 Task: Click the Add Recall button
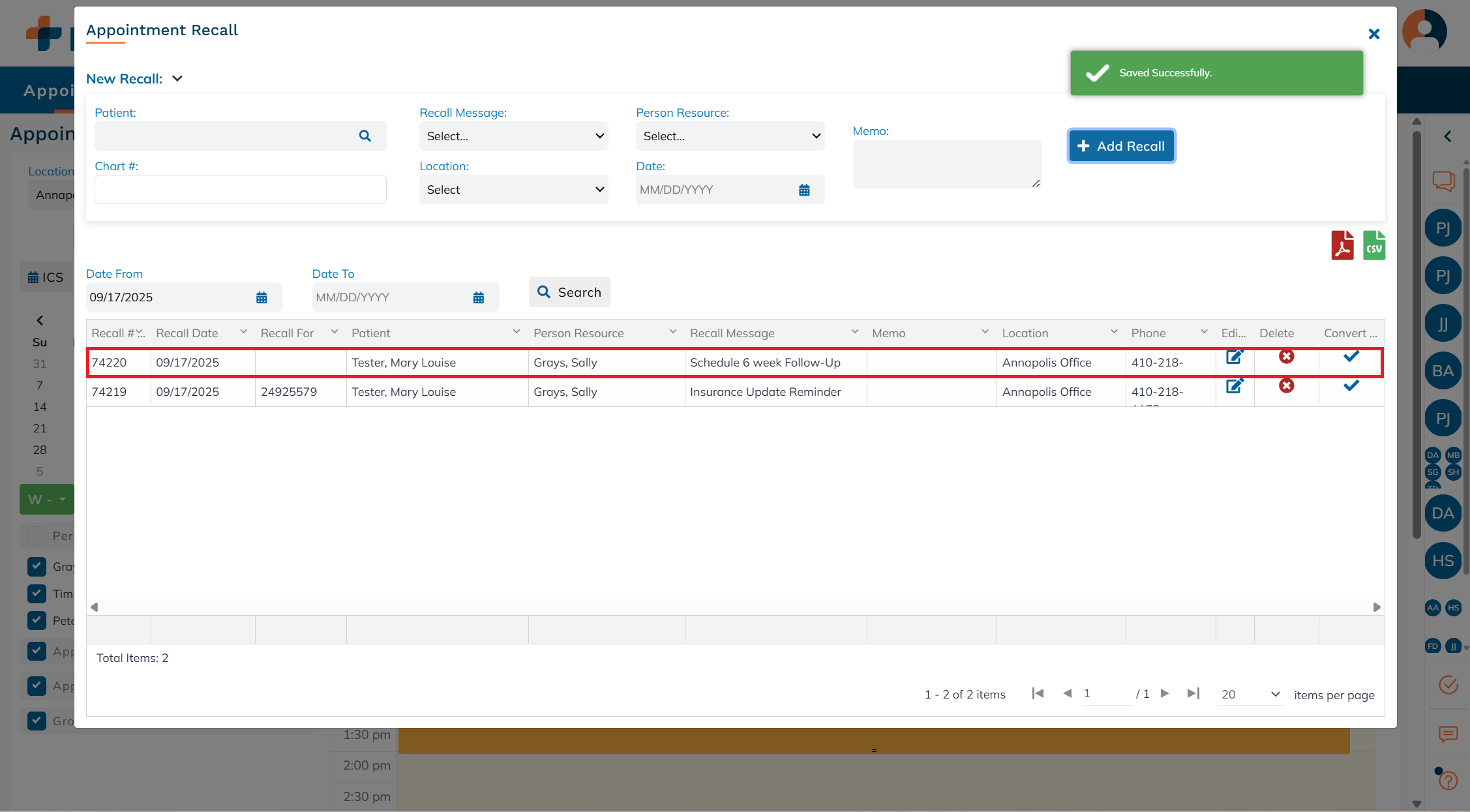click(x=1121, y=146)
